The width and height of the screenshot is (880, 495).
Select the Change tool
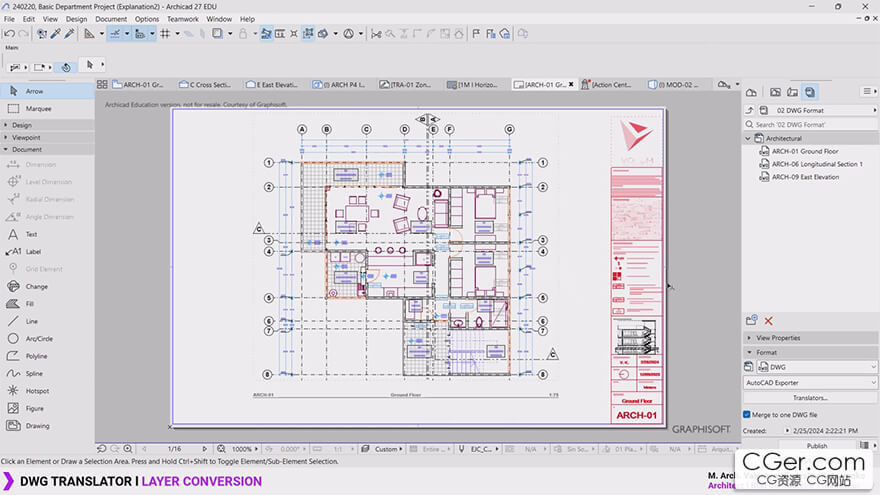click(47, 286)
